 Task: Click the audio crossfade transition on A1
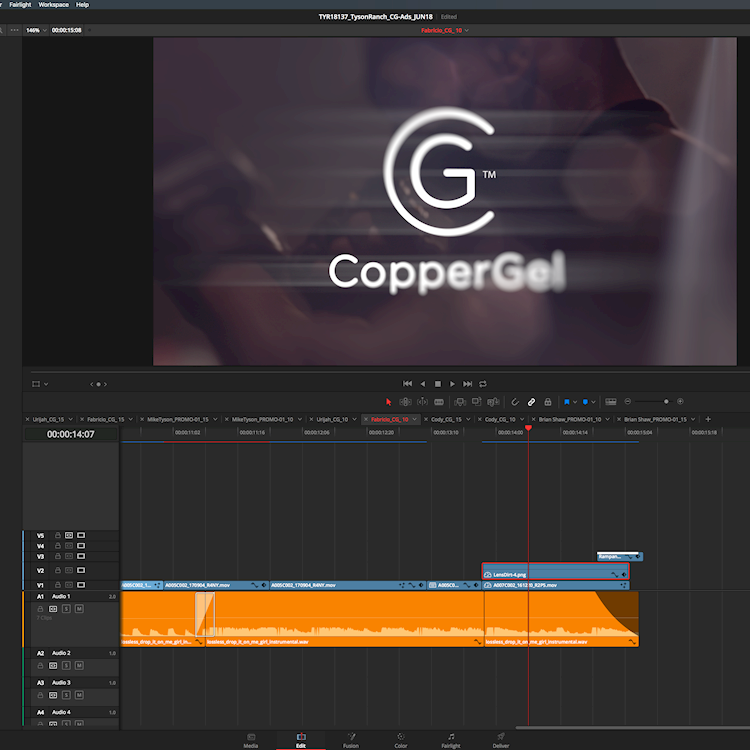tap(205, 614)
